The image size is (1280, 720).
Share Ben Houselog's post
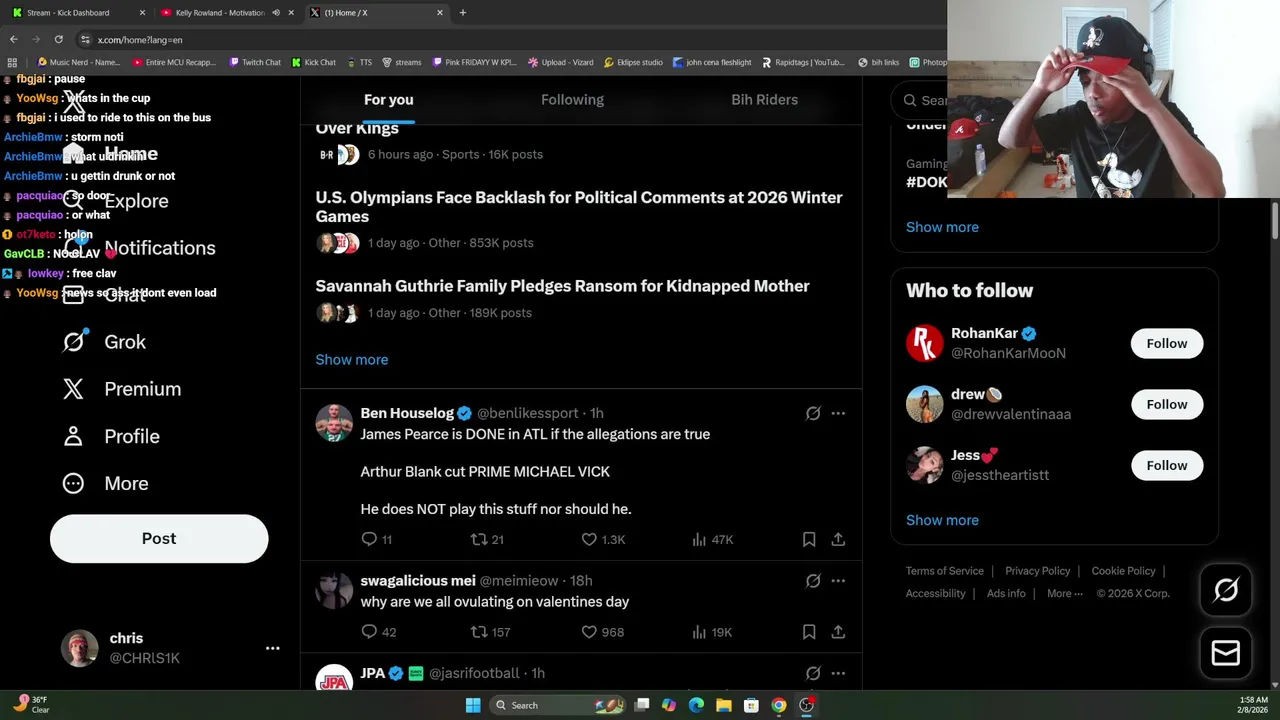tap(838, 539)
